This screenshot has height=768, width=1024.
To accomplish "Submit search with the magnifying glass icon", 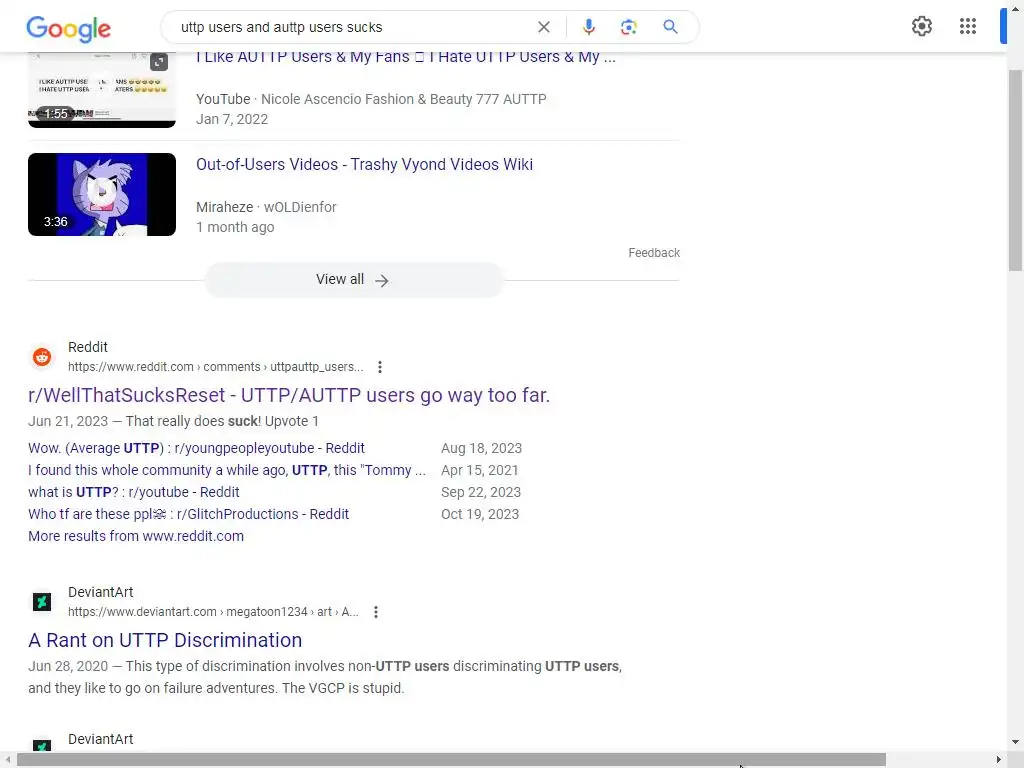I will [670, 27].
